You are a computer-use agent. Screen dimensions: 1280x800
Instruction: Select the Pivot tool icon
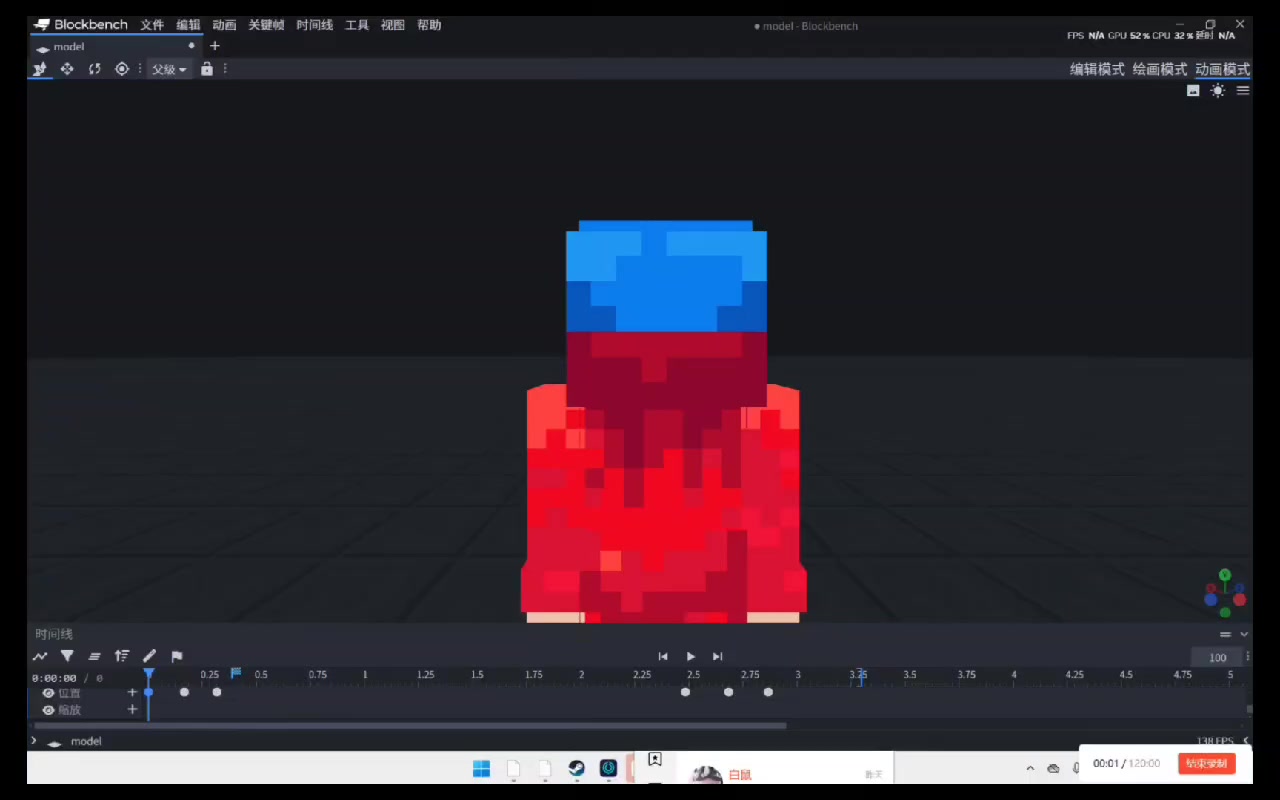(122, 69)
